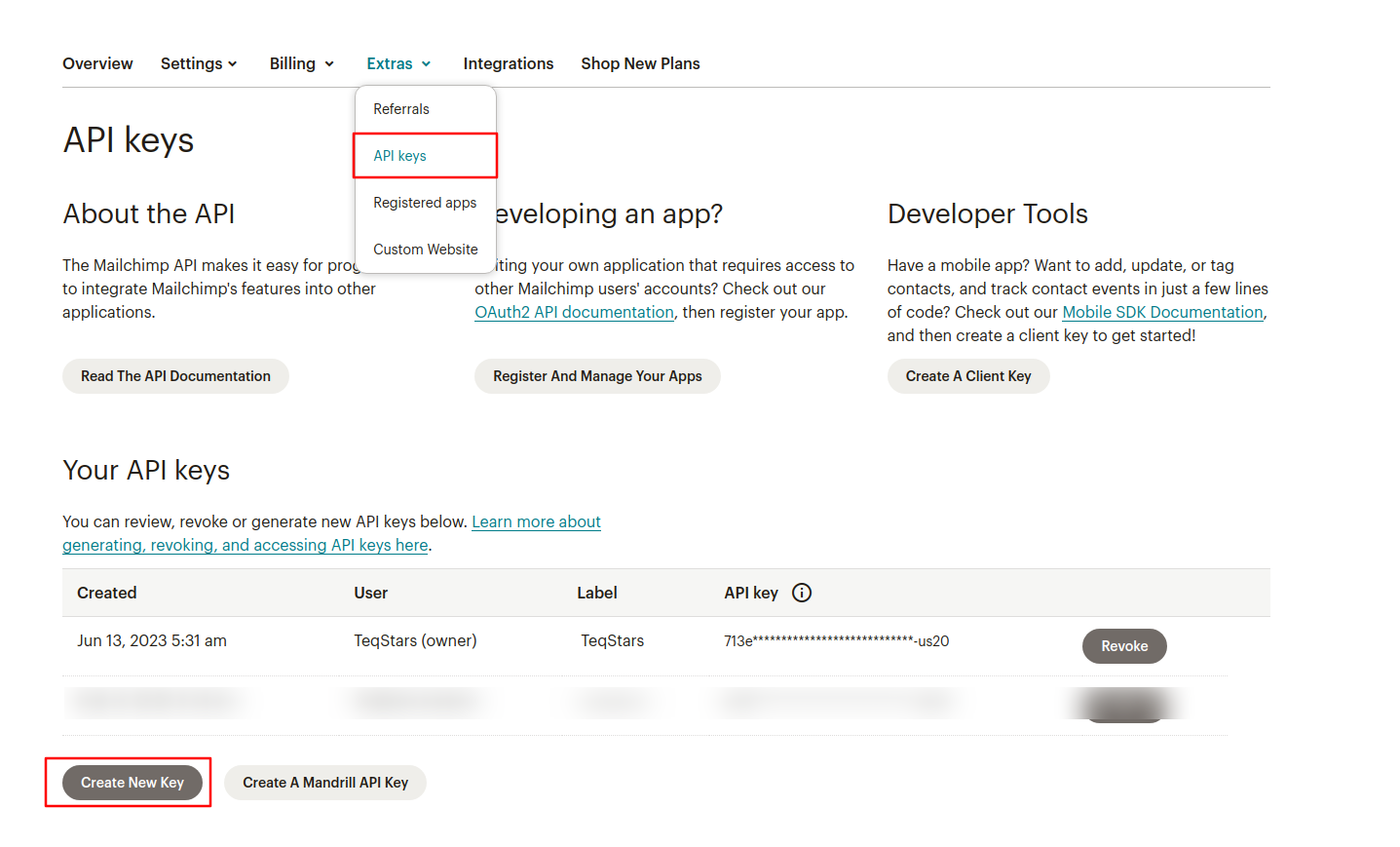Open the API key info icon
The image size is (1400, 847).
coord(802,593)
